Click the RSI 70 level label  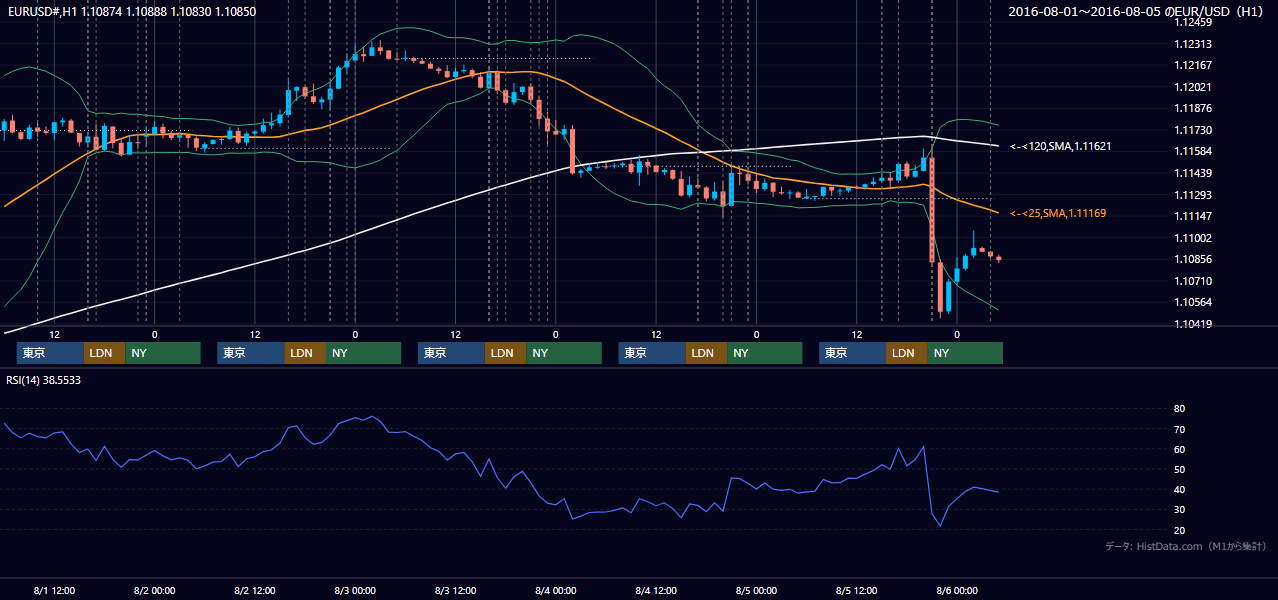pyautogui.click(x=1179, y=429)
